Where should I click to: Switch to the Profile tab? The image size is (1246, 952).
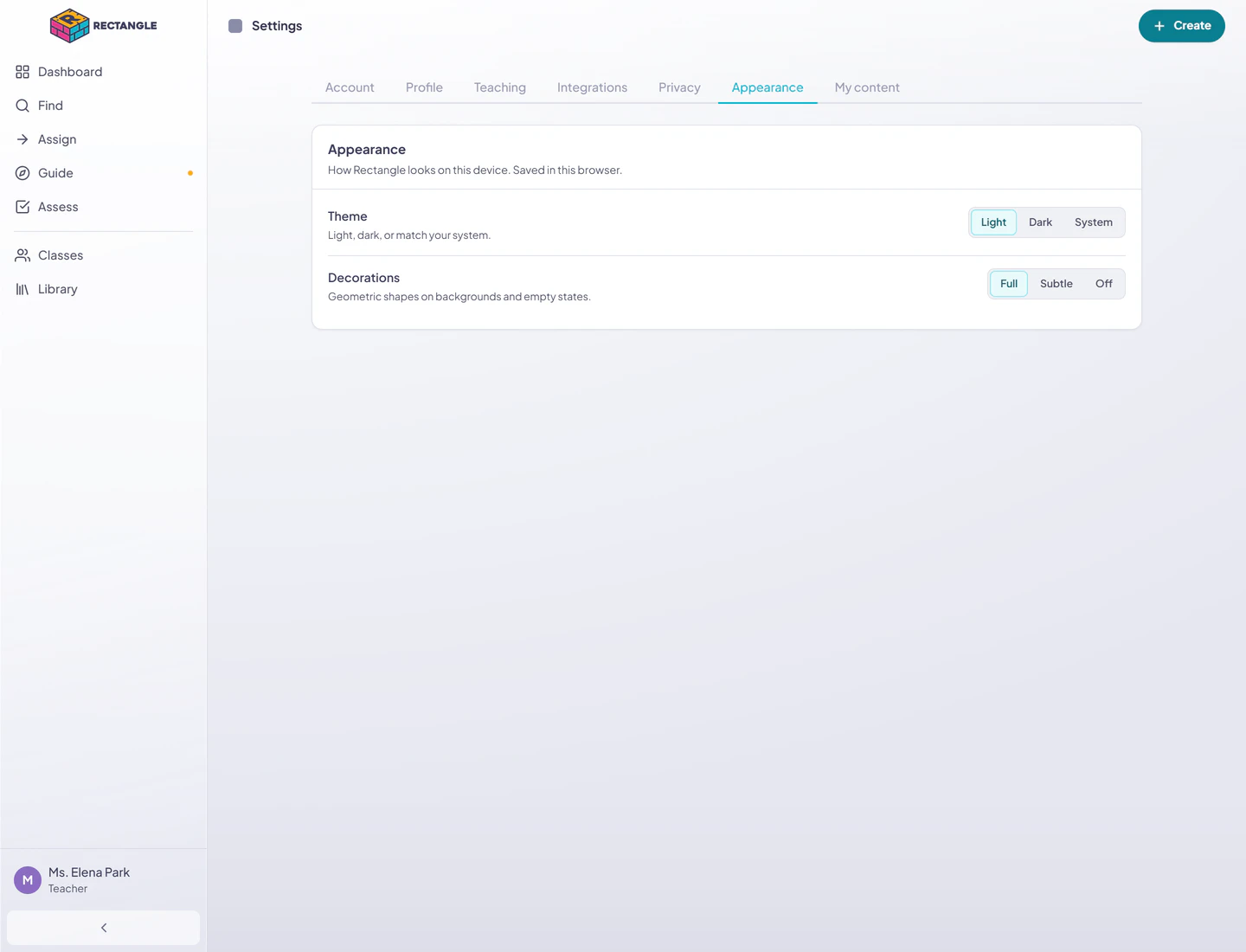coord(424,87)
